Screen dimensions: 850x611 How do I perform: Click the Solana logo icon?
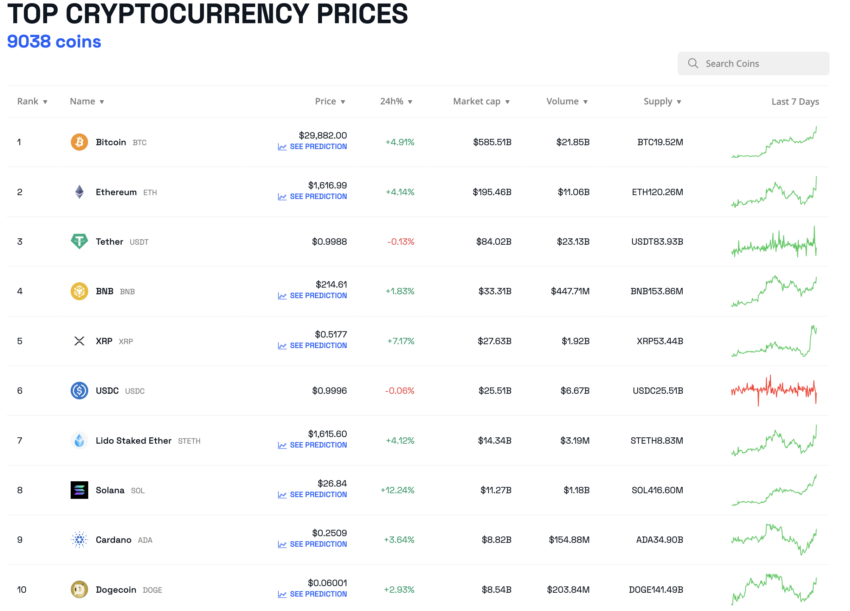click(78, 490)
